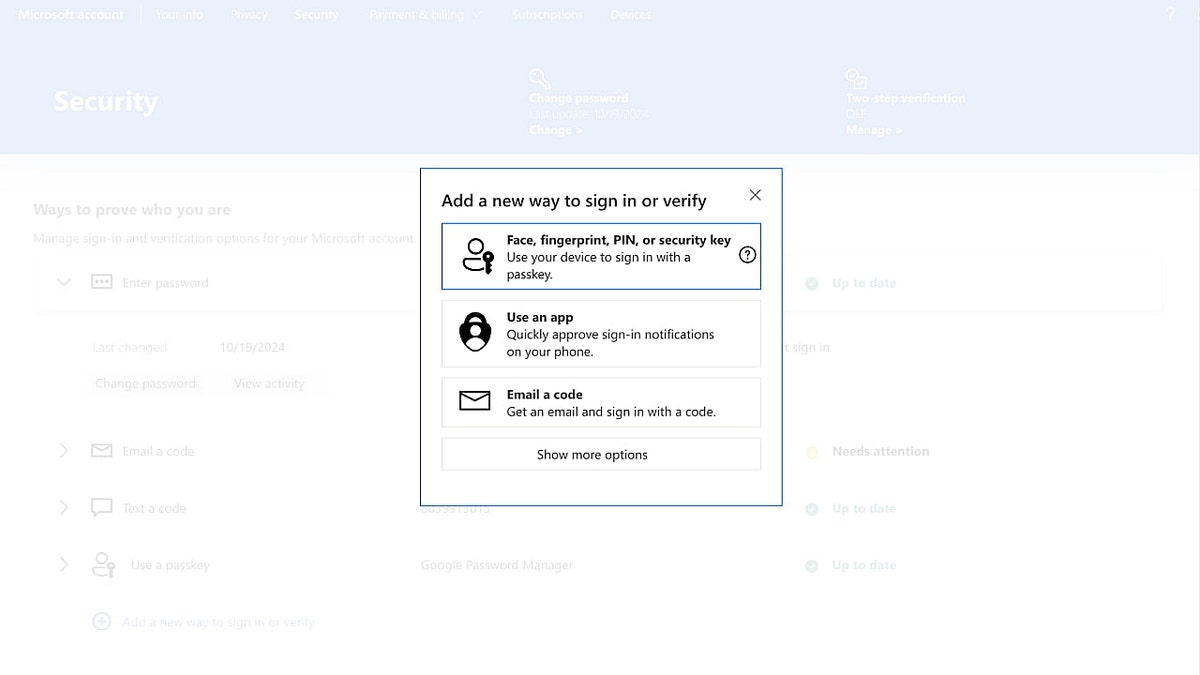
Task: Click the Text a code chat bubble icon
Action: [x=101, y=508]
